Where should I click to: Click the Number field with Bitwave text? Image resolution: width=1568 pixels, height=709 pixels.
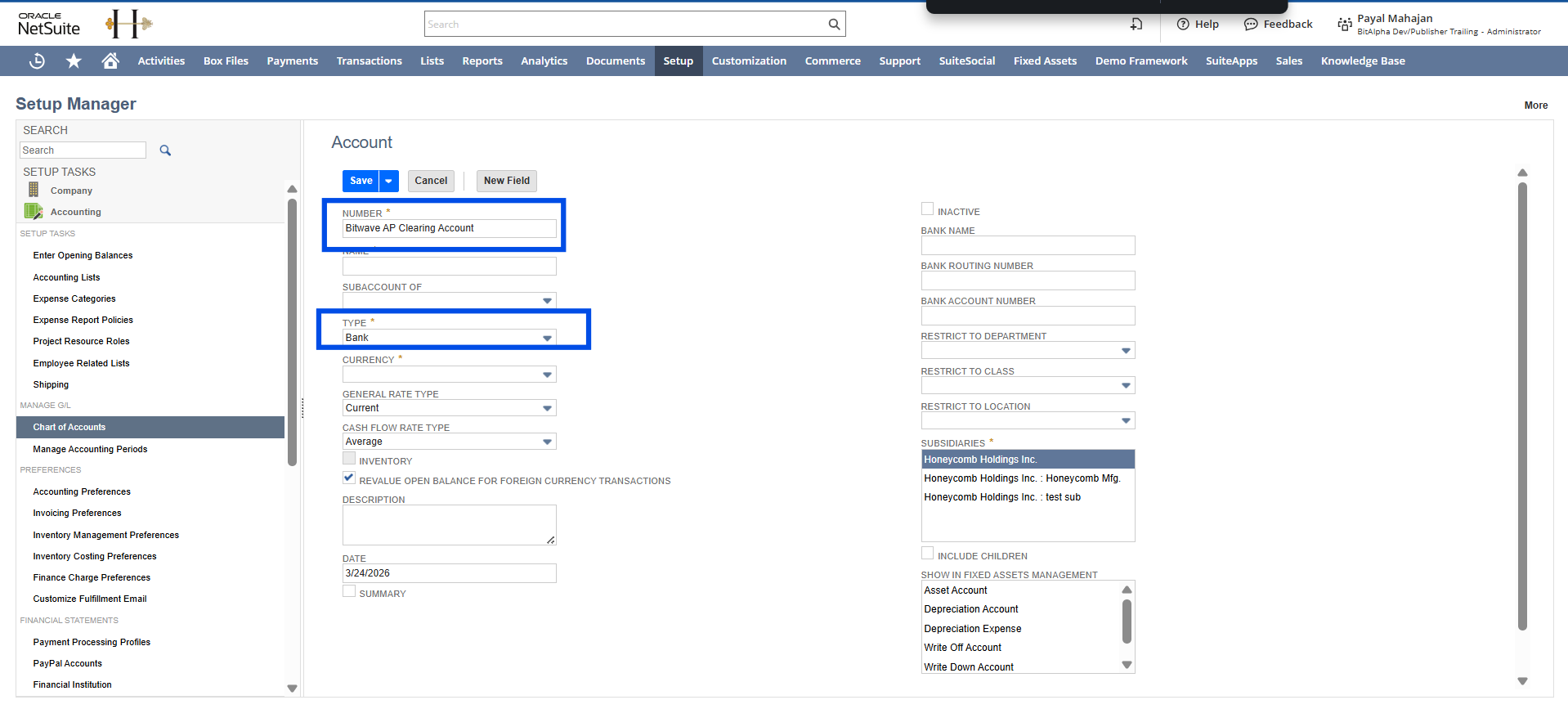coord(449,228)
